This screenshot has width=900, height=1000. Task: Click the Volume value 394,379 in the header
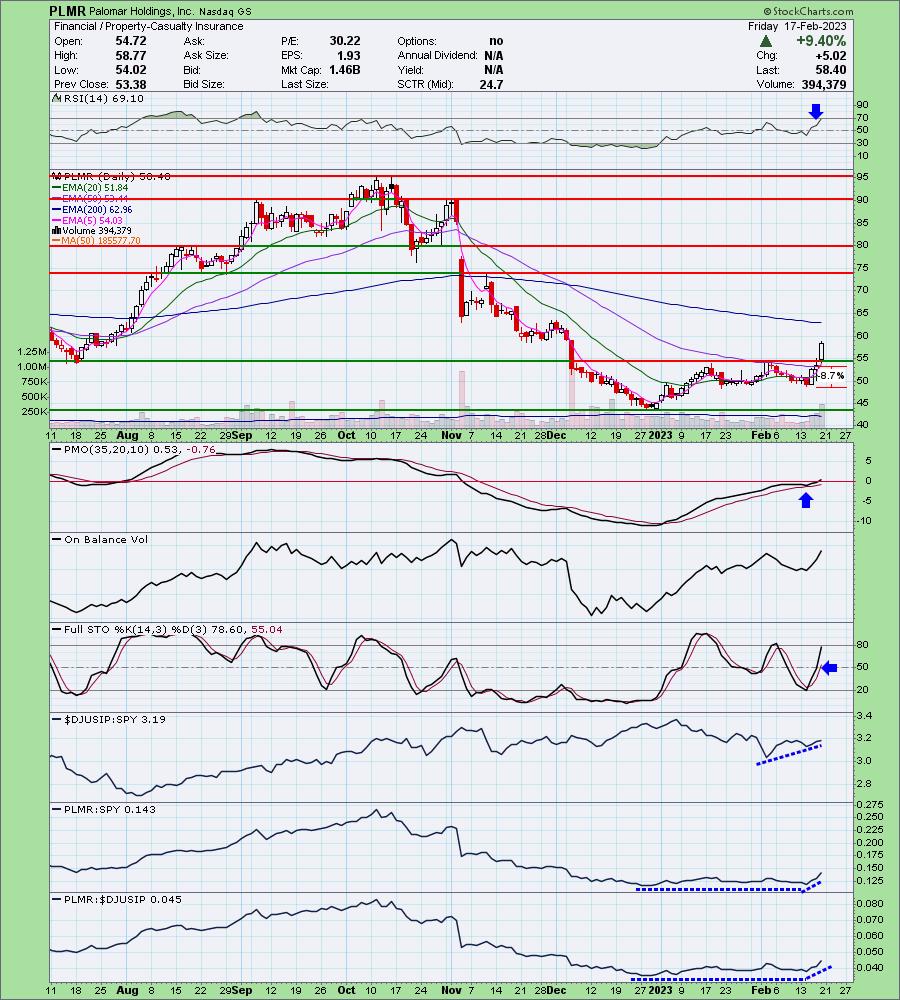point(823,84)
